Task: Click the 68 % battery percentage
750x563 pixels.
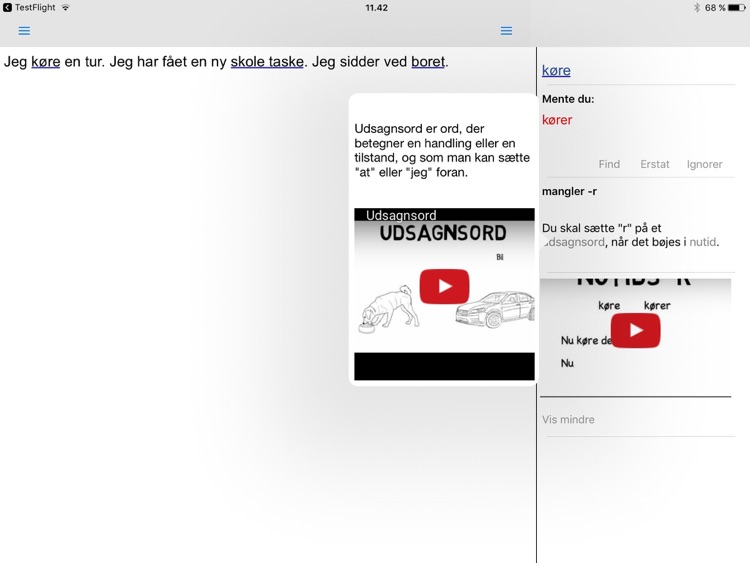Action: (715, 8)
